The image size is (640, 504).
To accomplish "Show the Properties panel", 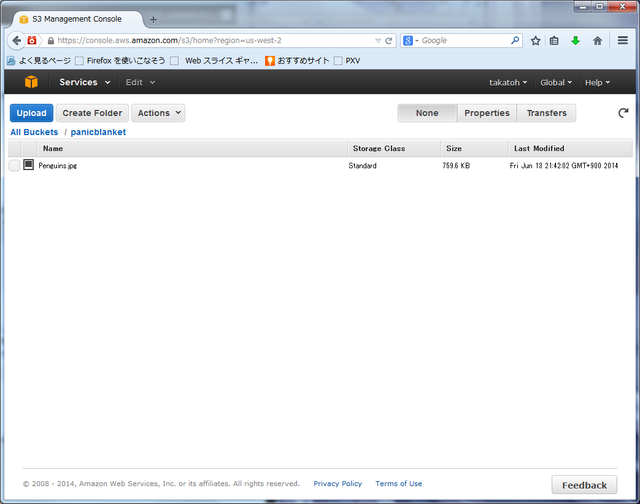I will tap(487, 113).
